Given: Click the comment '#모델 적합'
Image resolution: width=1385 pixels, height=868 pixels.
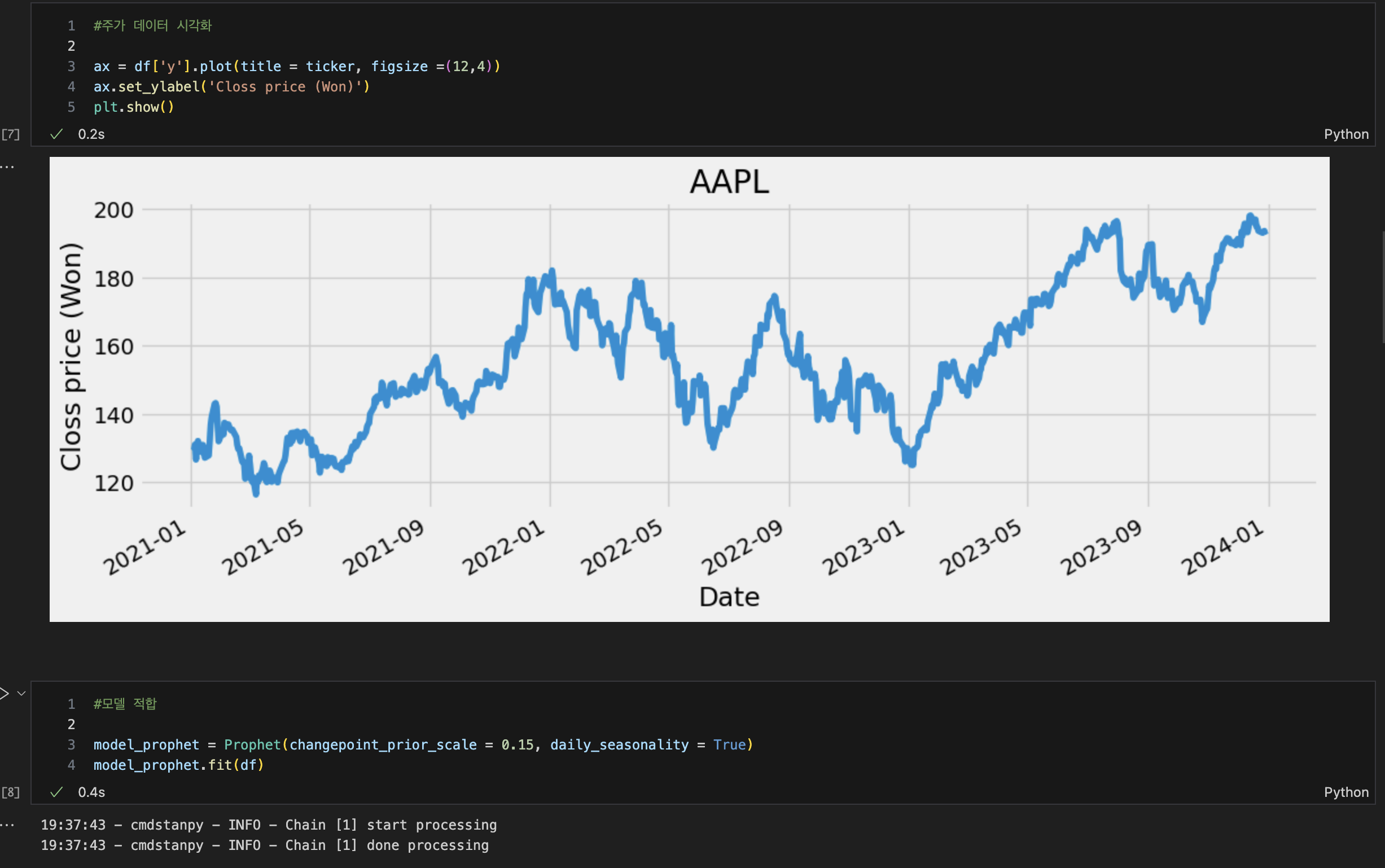Looking at the screenshot, I should click(125, 704).
